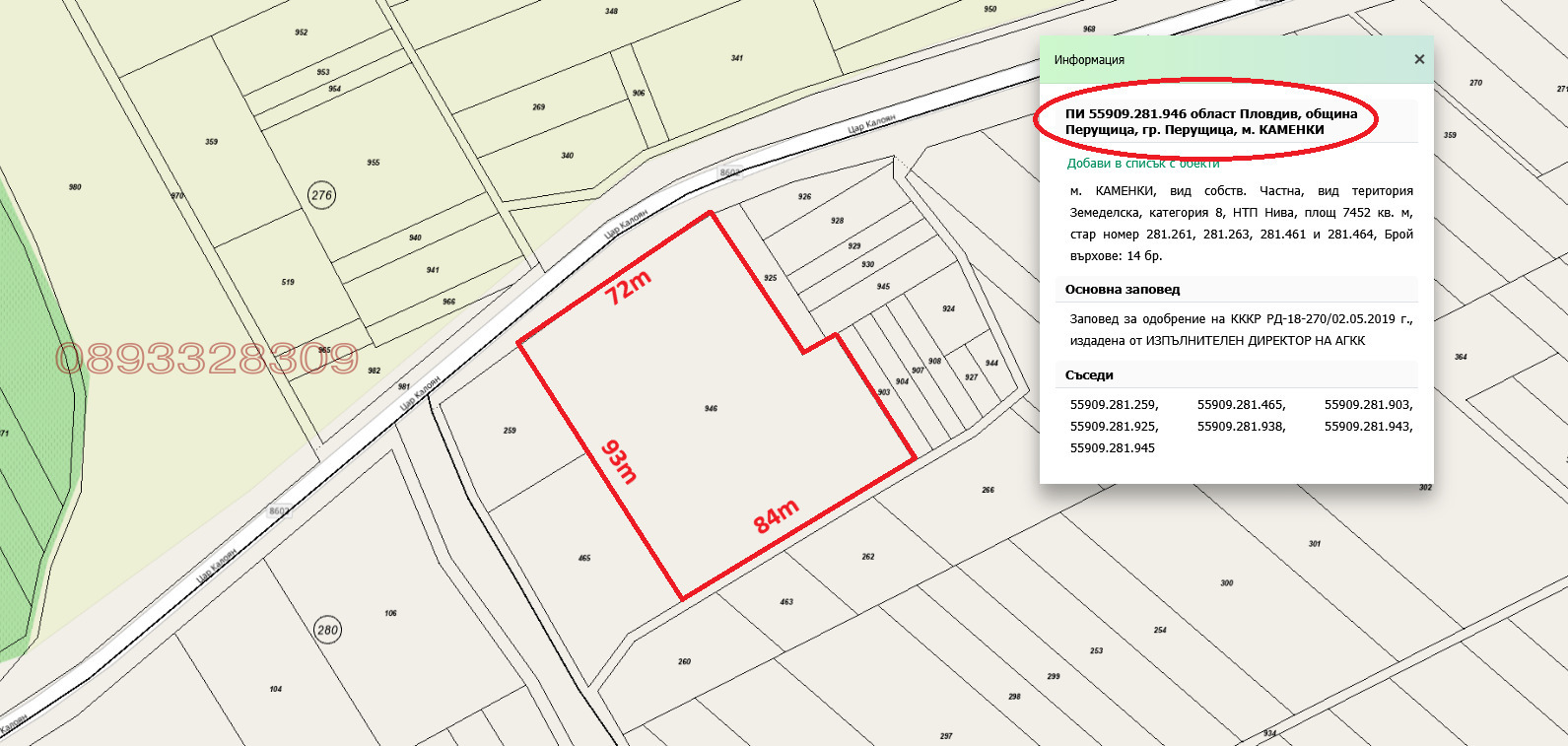Select parcel 946 in the map center
The width and height of the screenshot is (1568, 746).
(711, 408)
